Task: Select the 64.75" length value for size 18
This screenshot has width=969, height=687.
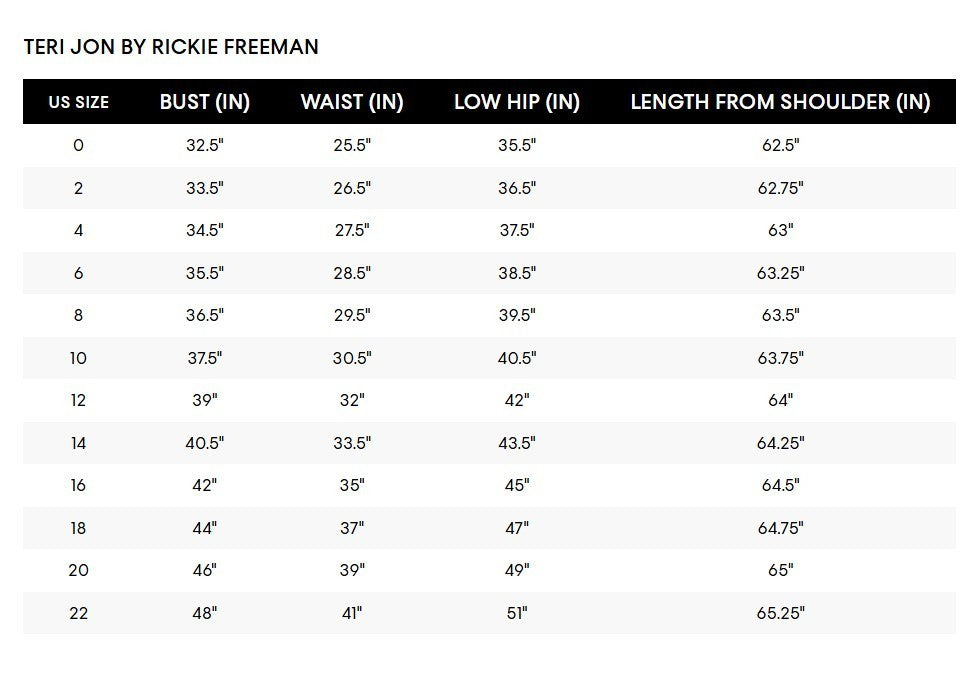Action: pos(781,528)
